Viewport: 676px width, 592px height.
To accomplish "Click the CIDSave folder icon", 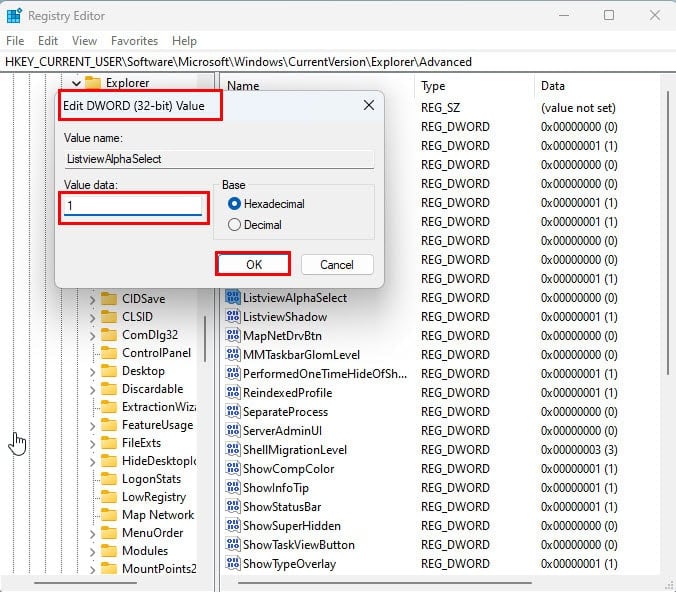I will [x=109, y=298].
